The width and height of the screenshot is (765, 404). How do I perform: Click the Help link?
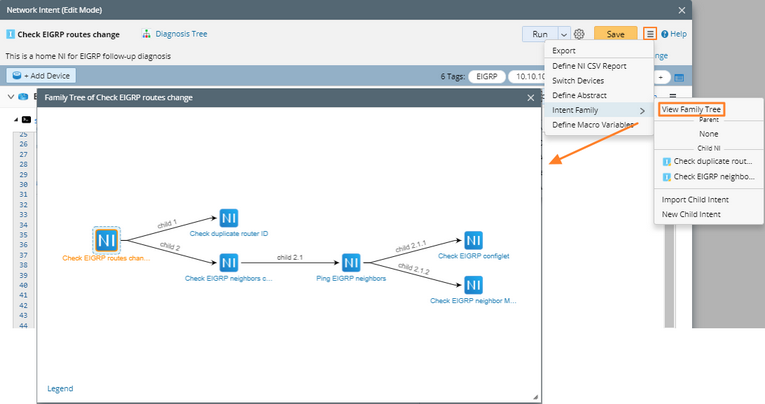[678, 34]
